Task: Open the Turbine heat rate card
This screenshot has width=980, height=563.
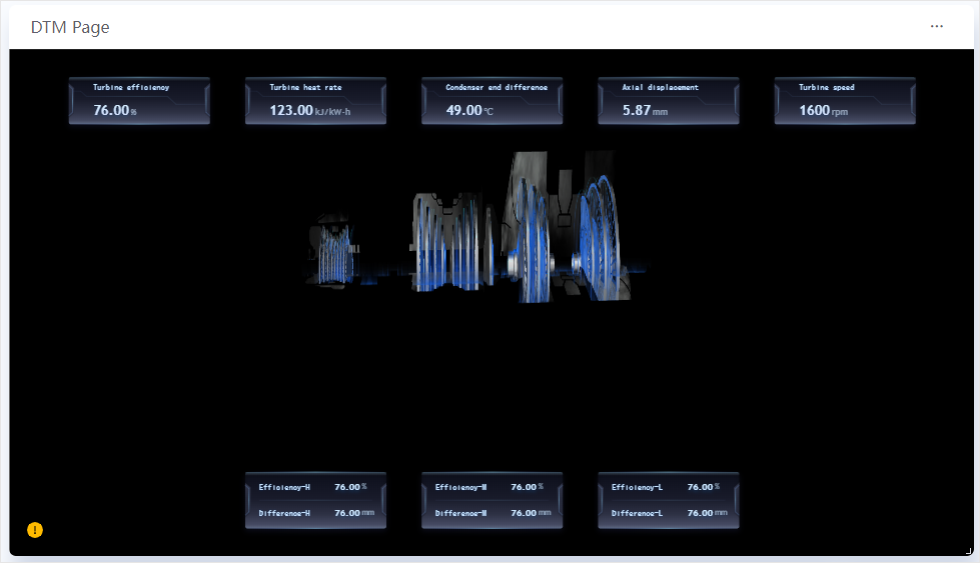Action: click(x=315, y=101)
